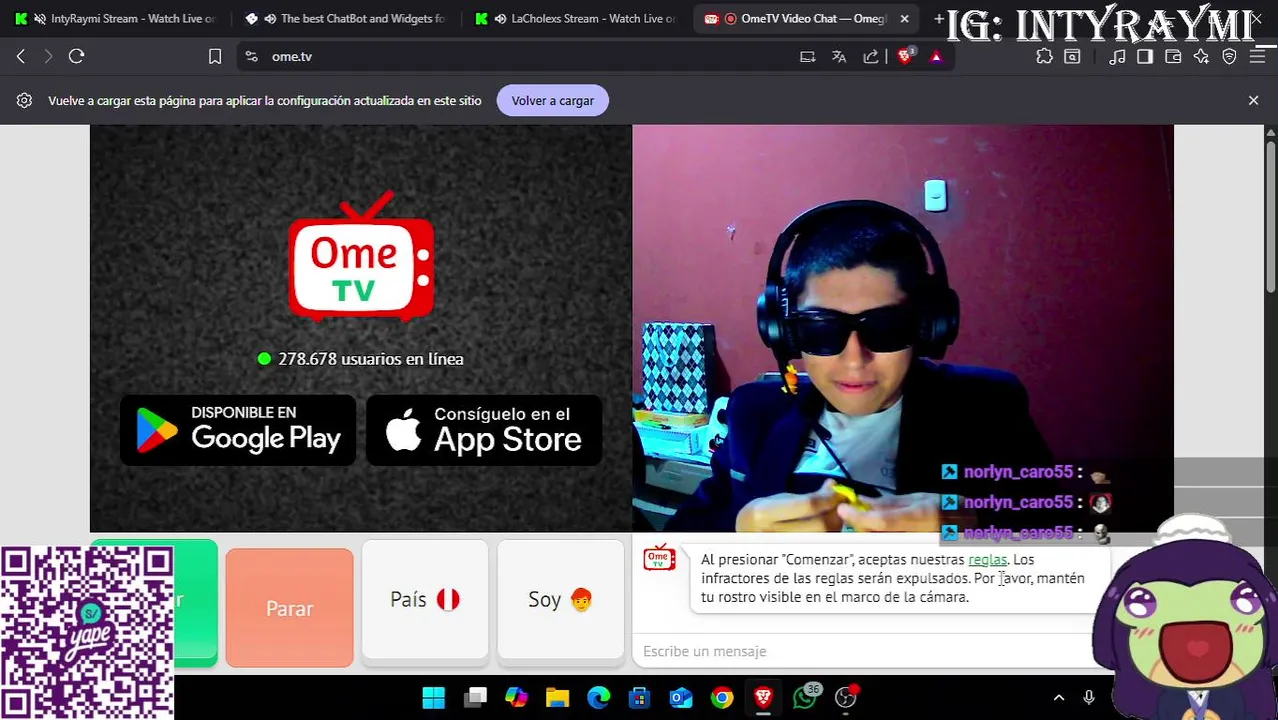
Task: Click the share page icon
Action: 871,57
